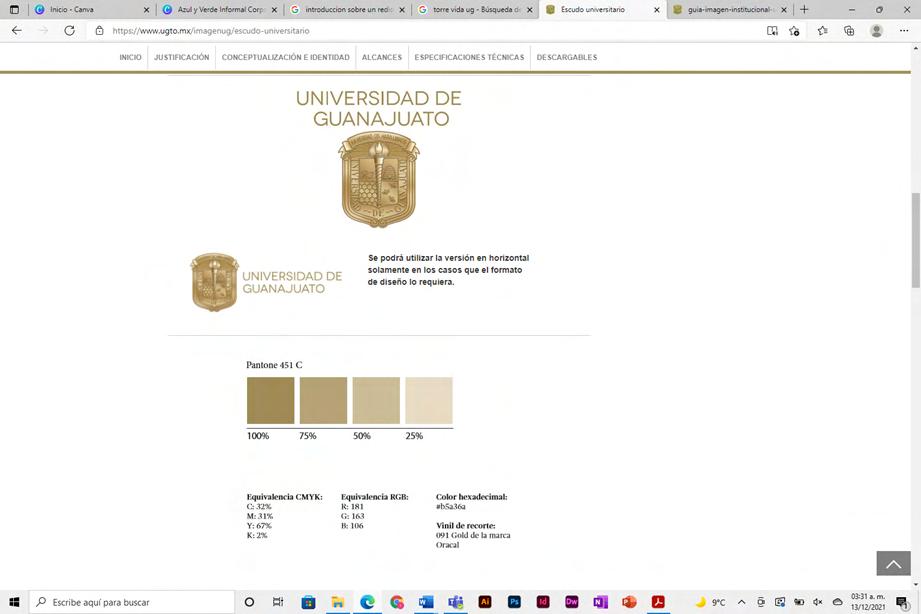Open Google Chrome from taskbar

pos(397,602)
